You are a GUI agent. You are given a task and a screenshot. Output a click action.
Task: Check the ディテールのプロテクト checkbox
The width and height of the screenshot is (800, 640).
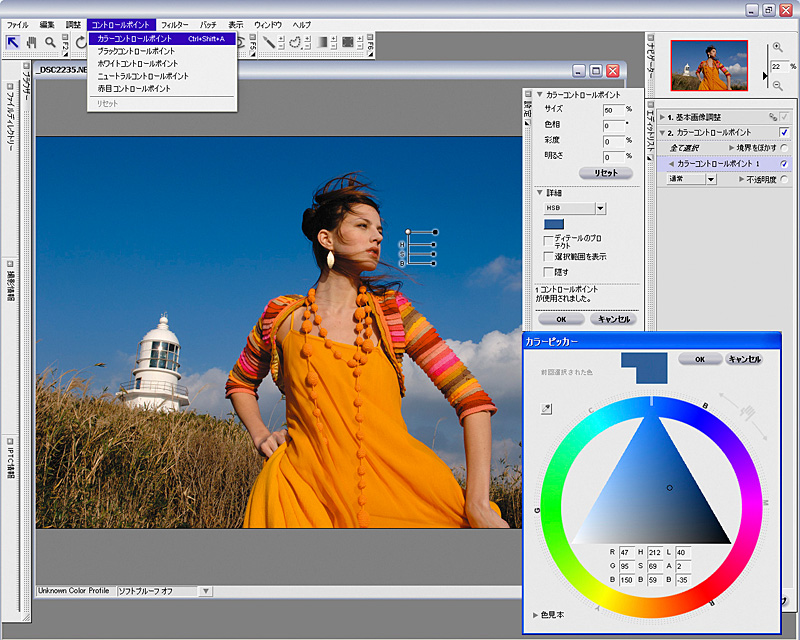coord(547,239)
